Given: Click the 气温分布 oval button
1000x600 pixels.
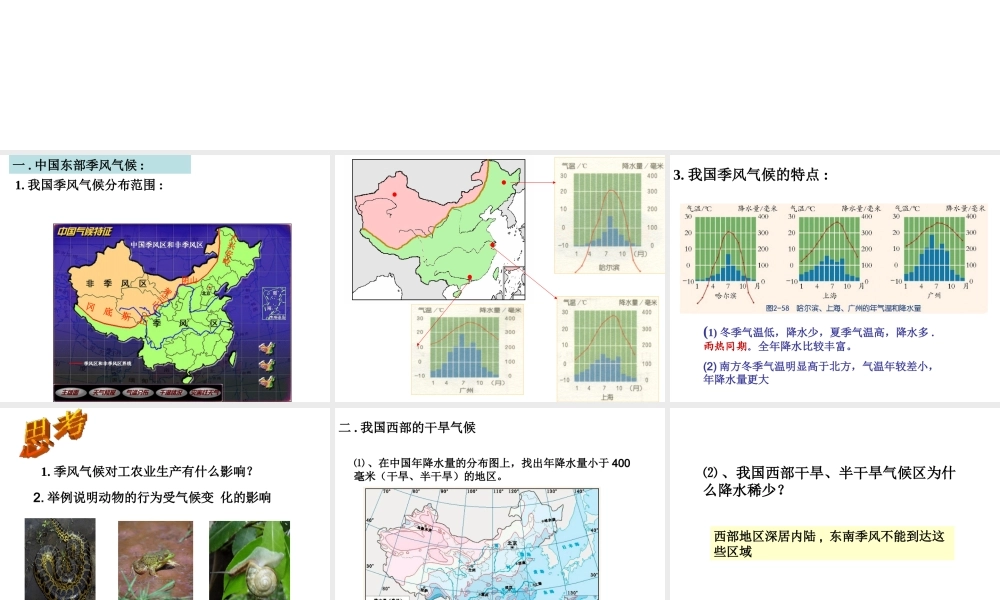Looking at the screenshot, I should point(136,393).
